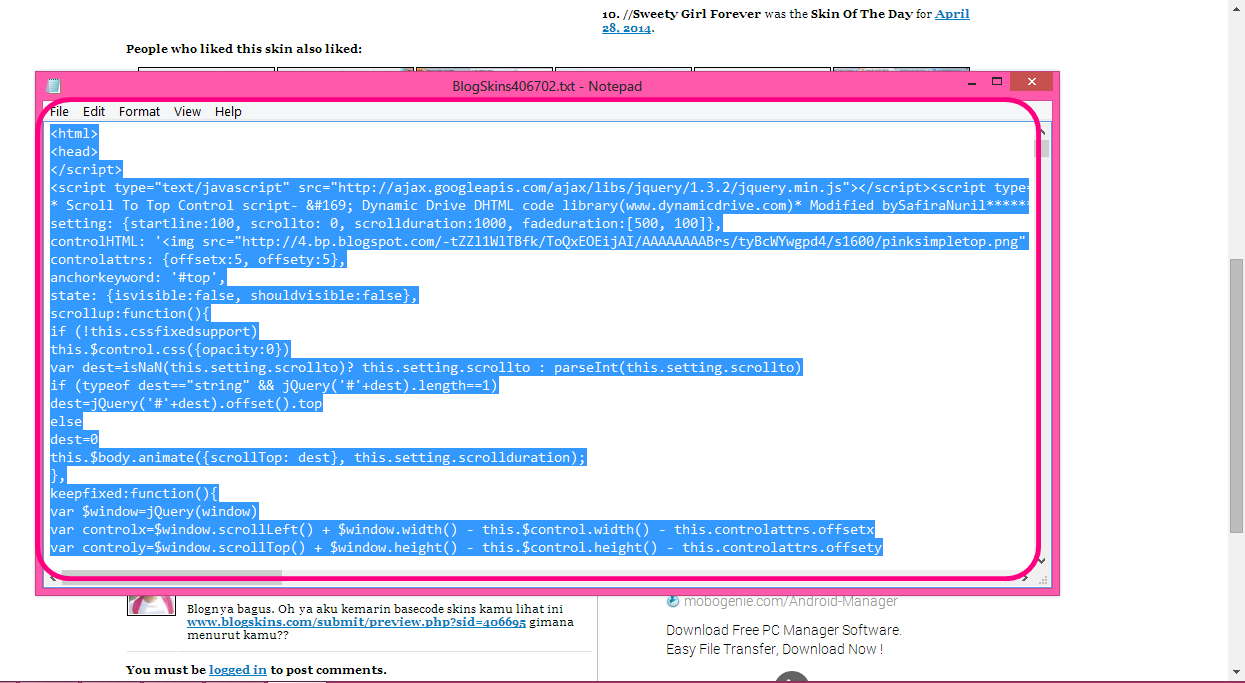Open the File menu in Notepad
Screen dimensions: 1245x683
(x=59, y=111)
